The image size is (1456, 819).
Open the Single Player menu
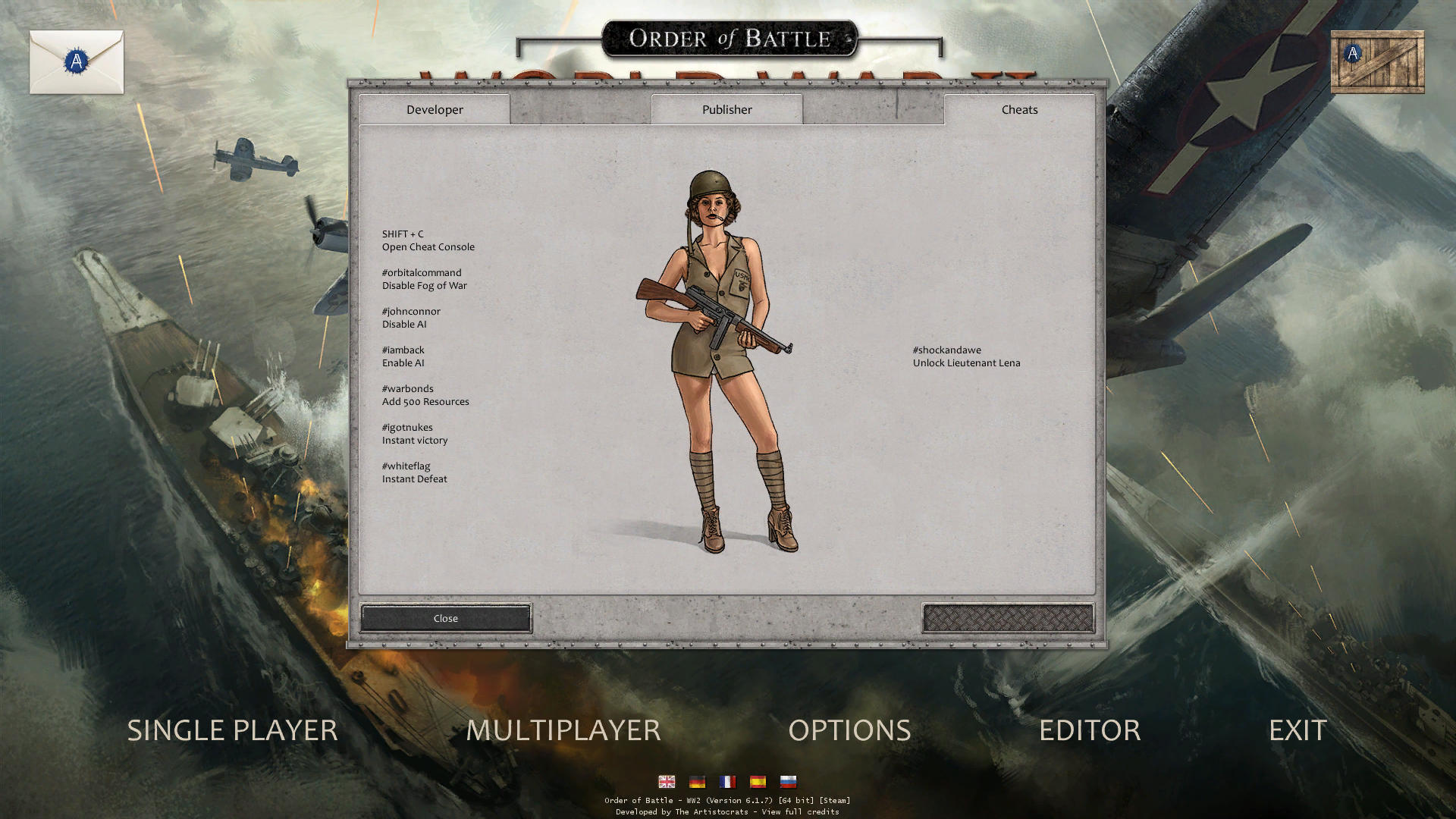[x=232, y=730]
